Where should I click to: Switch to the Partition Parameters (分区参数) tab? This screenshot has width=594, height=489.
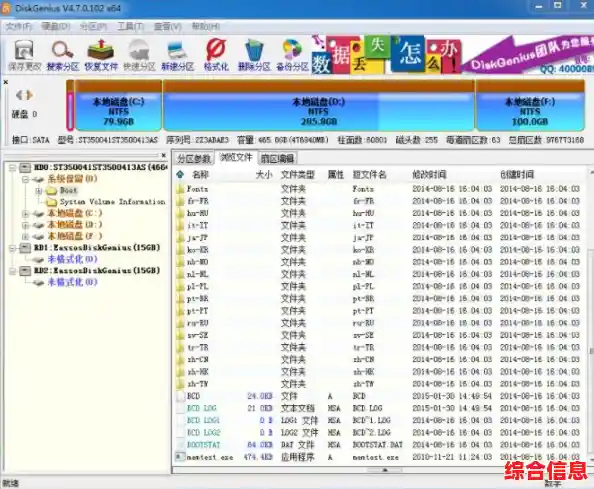point(194,158)
